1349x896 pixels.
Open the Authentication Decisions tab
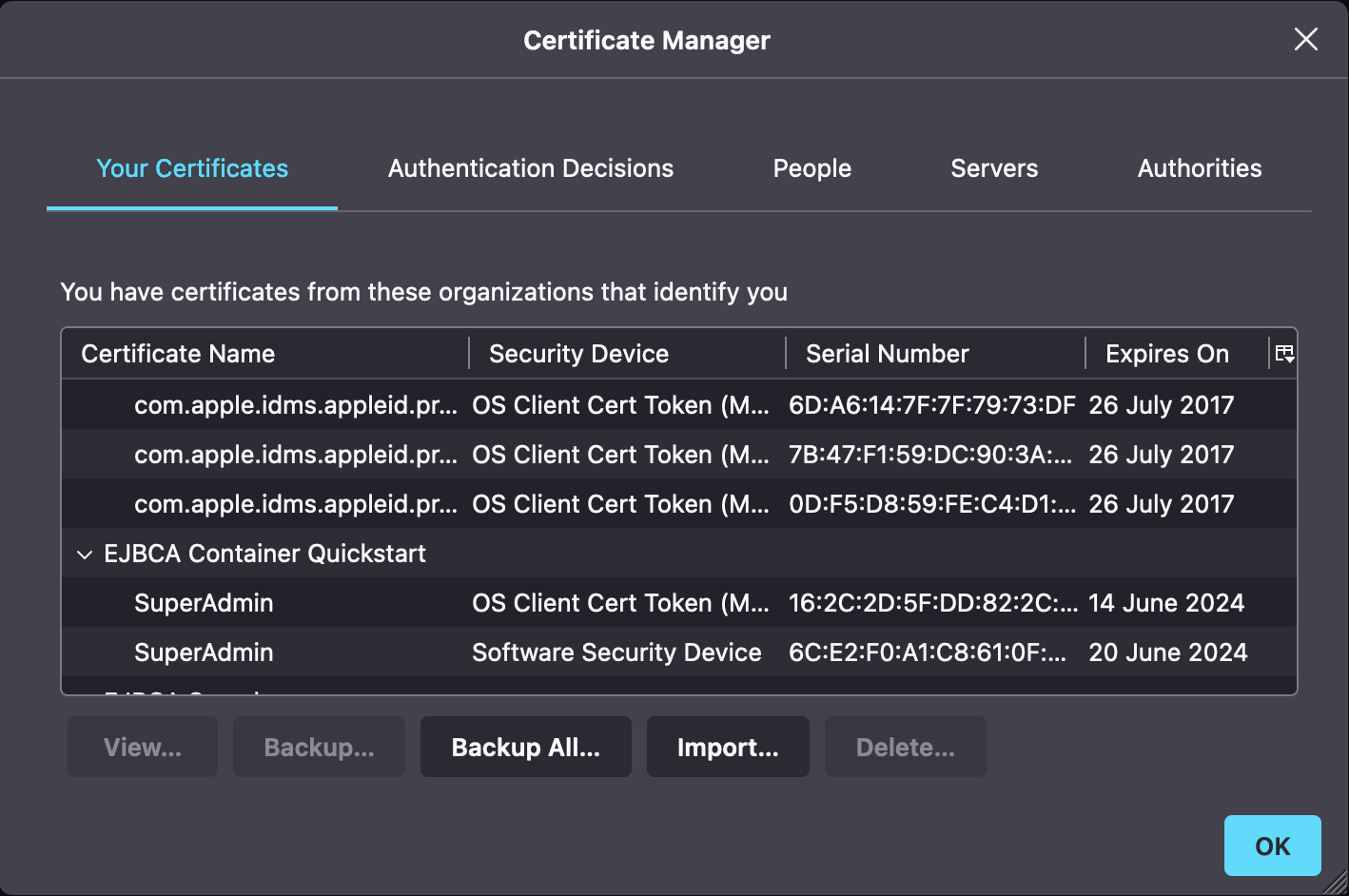point(530,168)
